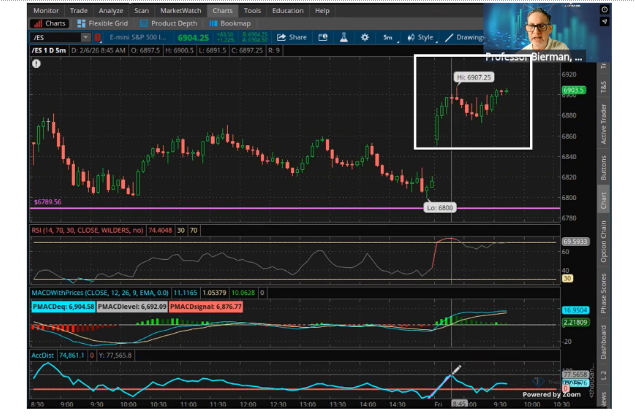Viewport: 635px width, 420px height.
Task: Click the Fri date marker on time axis
Action: pos(438,404)
